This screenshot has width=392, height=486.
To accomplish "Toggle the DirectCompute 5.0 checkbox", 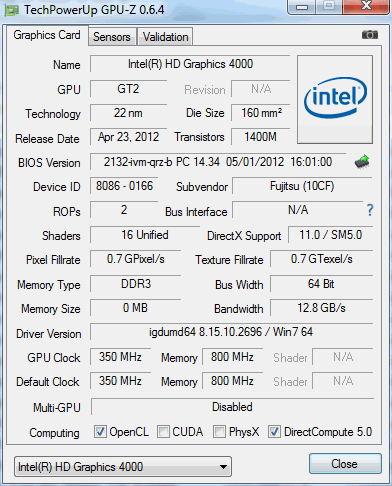I will coord(274,432).
